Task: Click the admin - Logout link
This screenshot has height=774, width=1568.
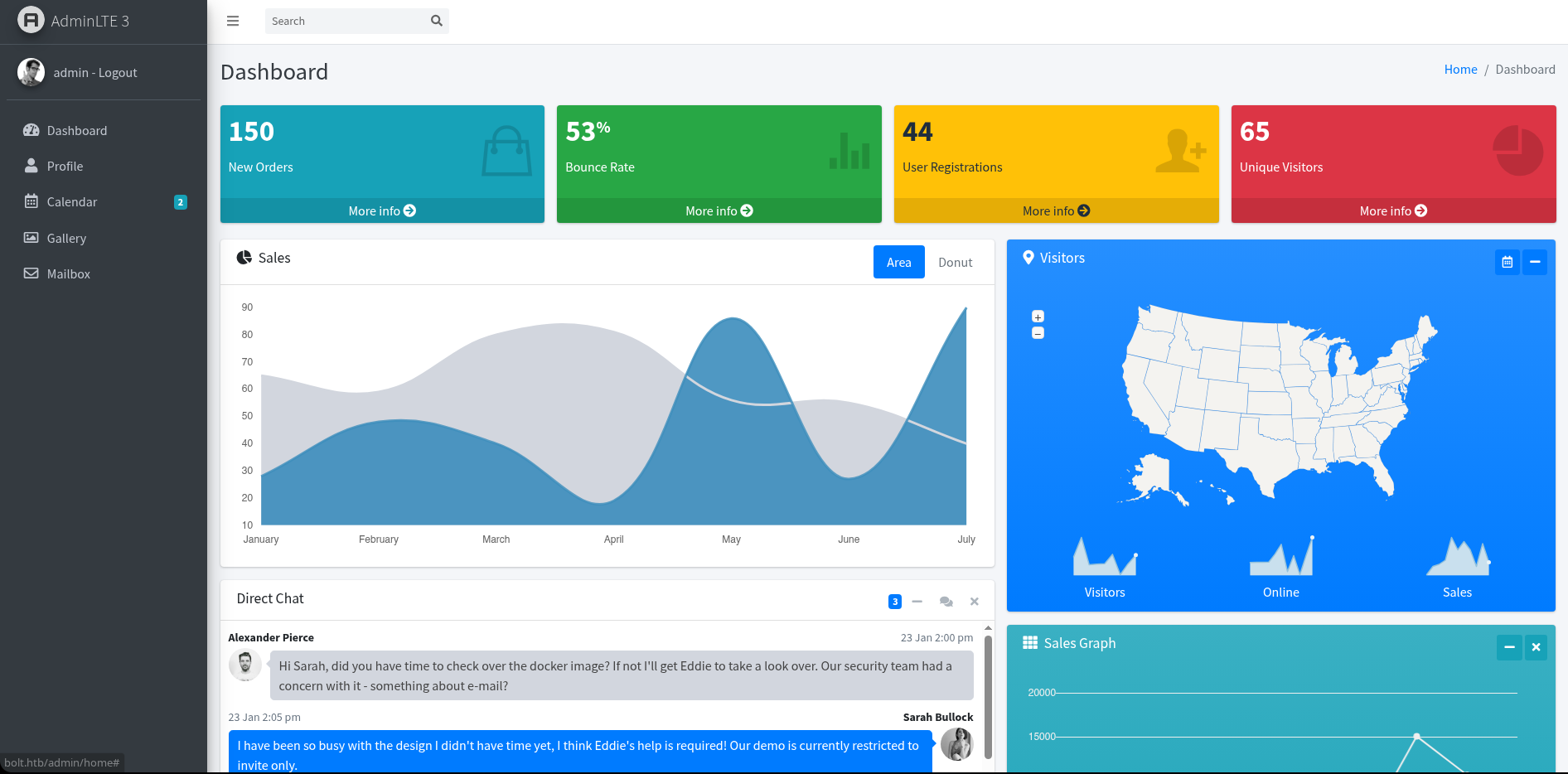Action: [95, 73]
